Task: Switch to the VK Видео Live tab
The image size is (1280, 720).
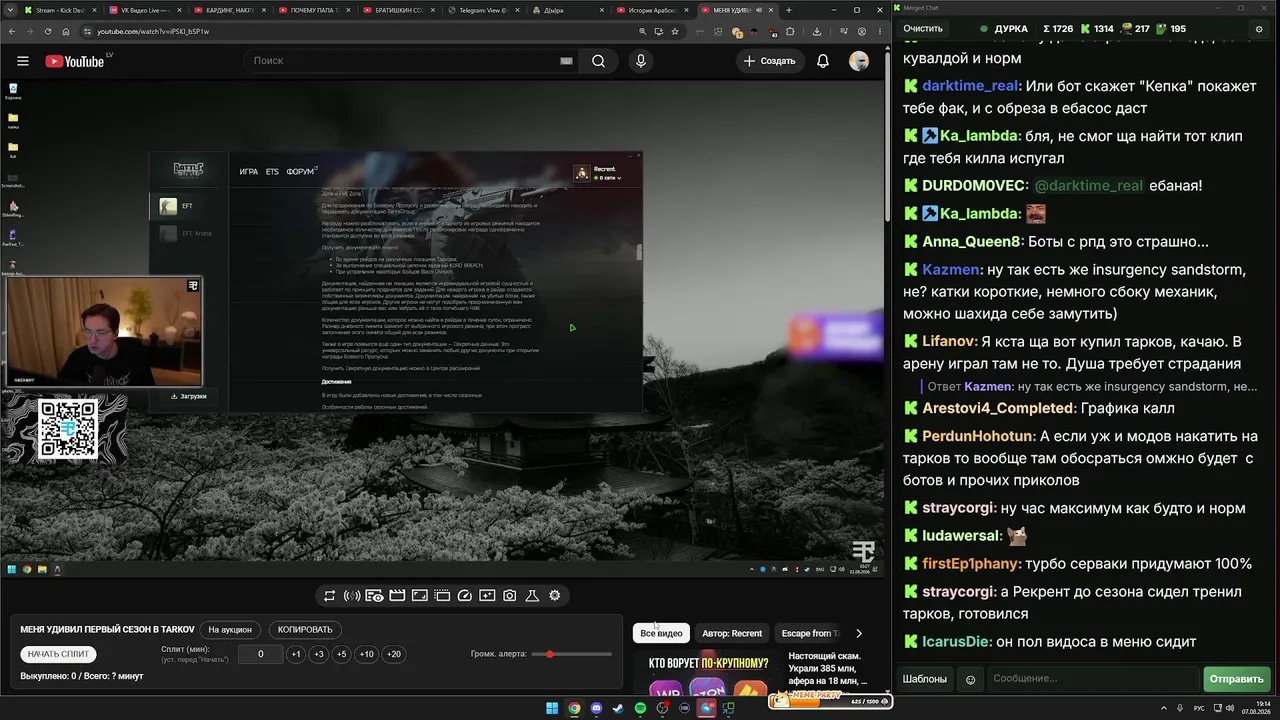Action: click(145, 10)
